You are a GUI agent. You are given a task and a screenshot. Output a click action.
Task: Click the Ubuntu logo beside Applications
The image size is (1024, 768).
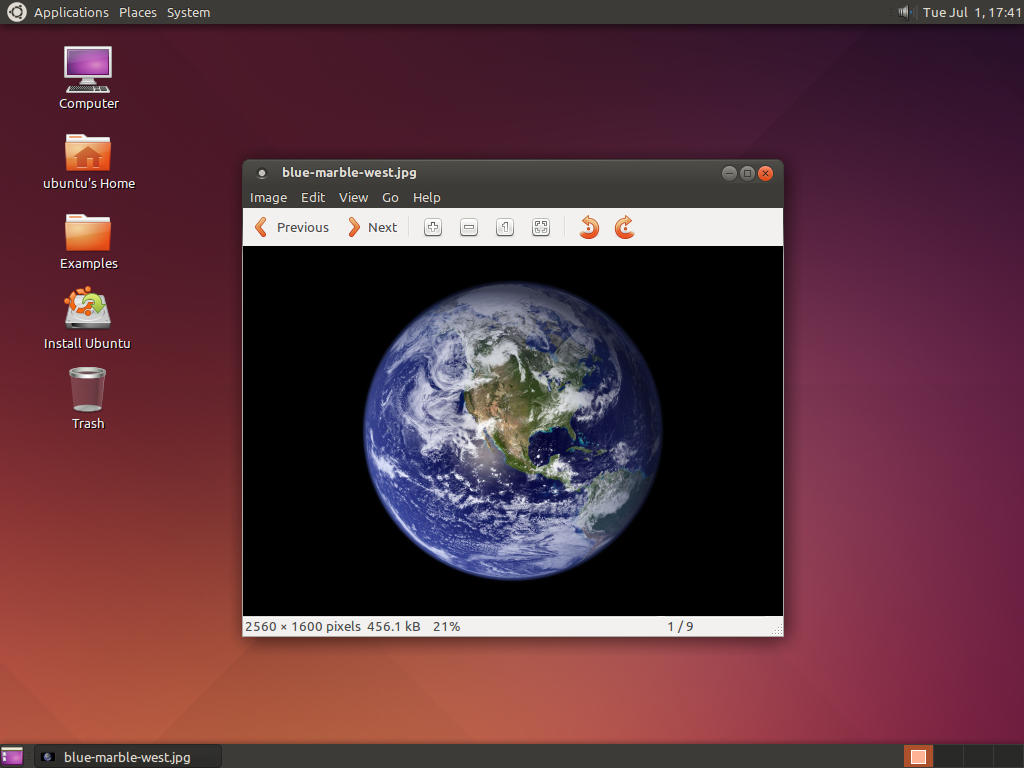(x=15, y=12)
